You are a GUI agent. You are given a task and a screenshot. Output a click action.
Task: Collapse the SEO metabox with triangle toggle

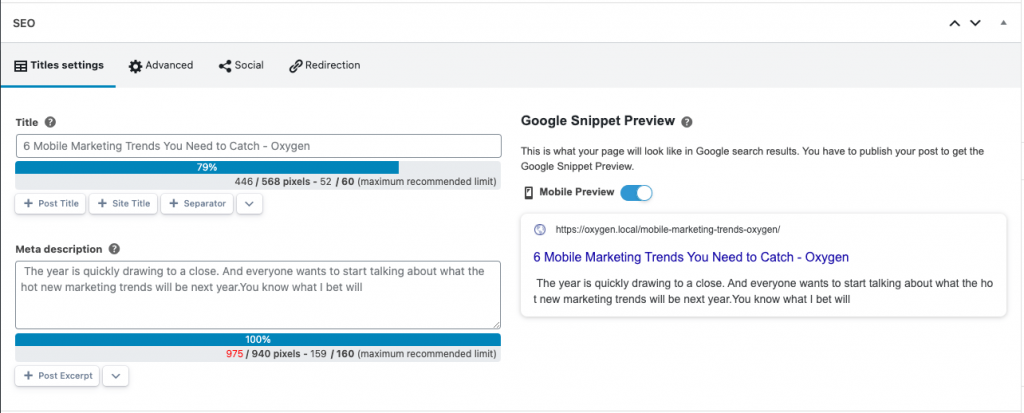[x=1004, y=22]
